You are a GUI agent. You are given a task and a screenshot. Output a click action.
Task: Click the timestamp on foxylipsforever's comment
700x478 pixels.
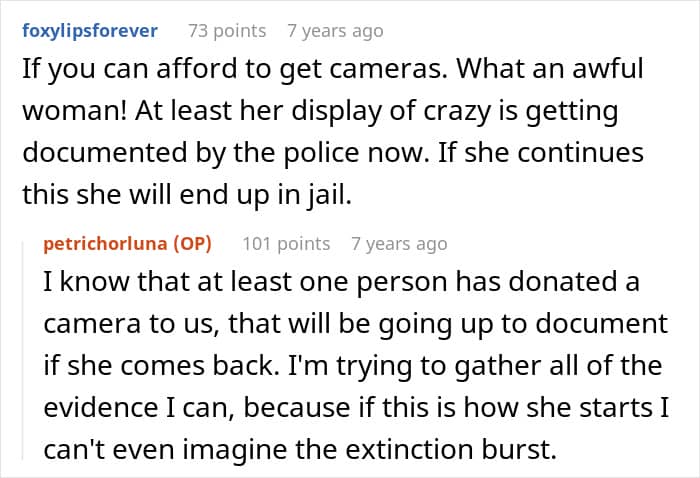pos(335,31)
